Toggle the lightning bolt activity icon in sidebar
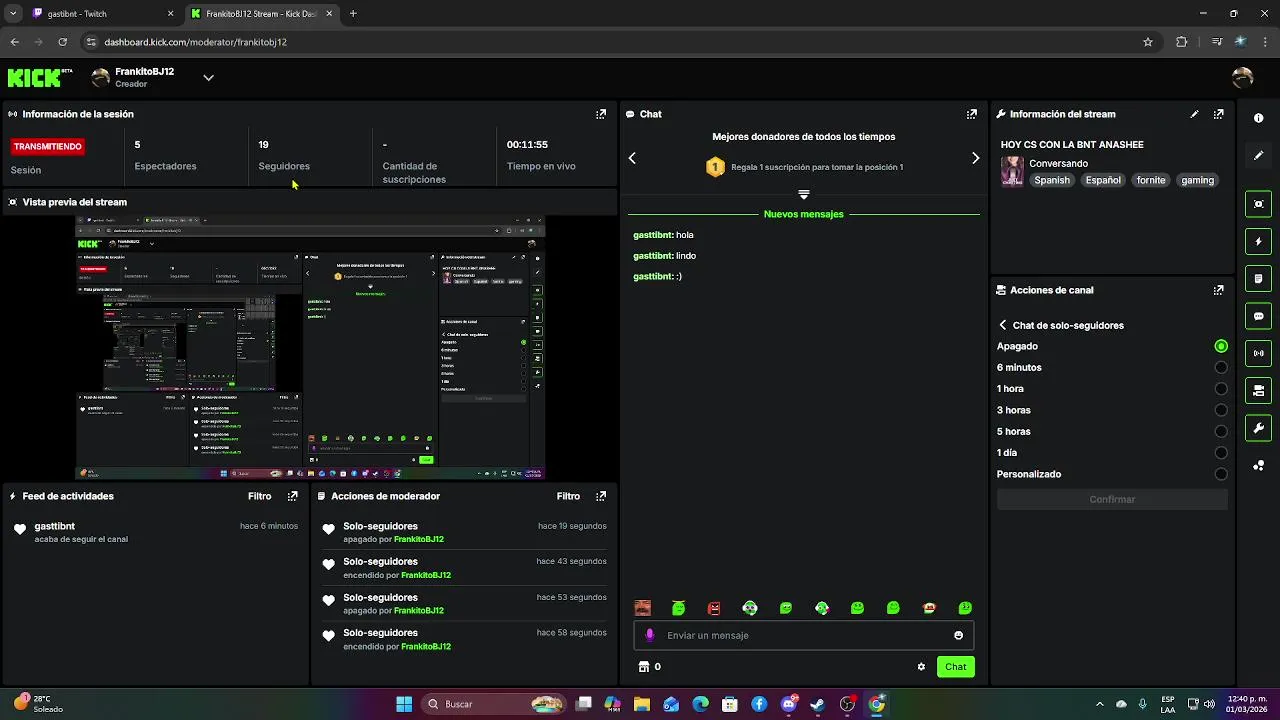This screenshot has height=720, width=1280. [x=1258, y=241]
